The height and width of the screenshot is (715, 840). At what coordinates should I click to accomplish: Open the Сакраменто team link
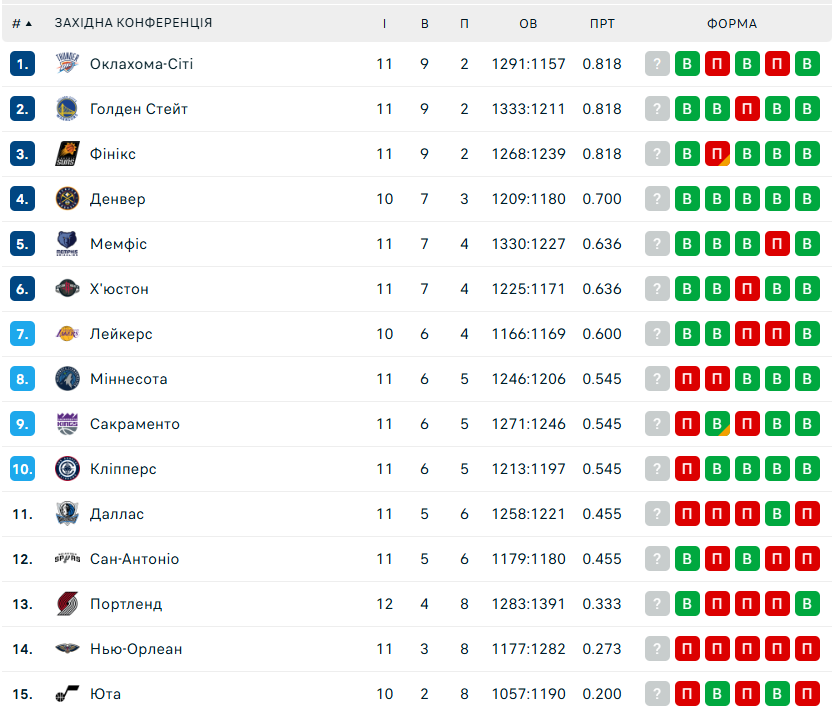point(135,424)
